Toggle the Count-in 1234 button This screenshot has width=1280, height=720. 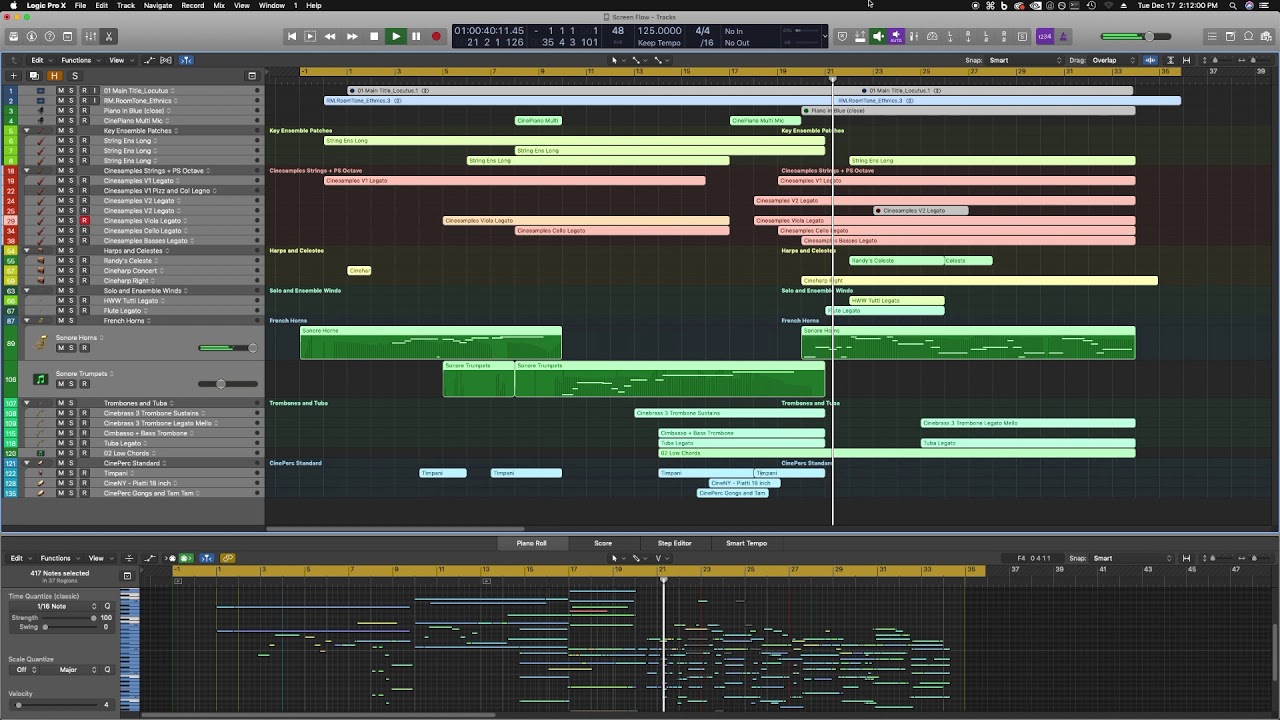1044,36
